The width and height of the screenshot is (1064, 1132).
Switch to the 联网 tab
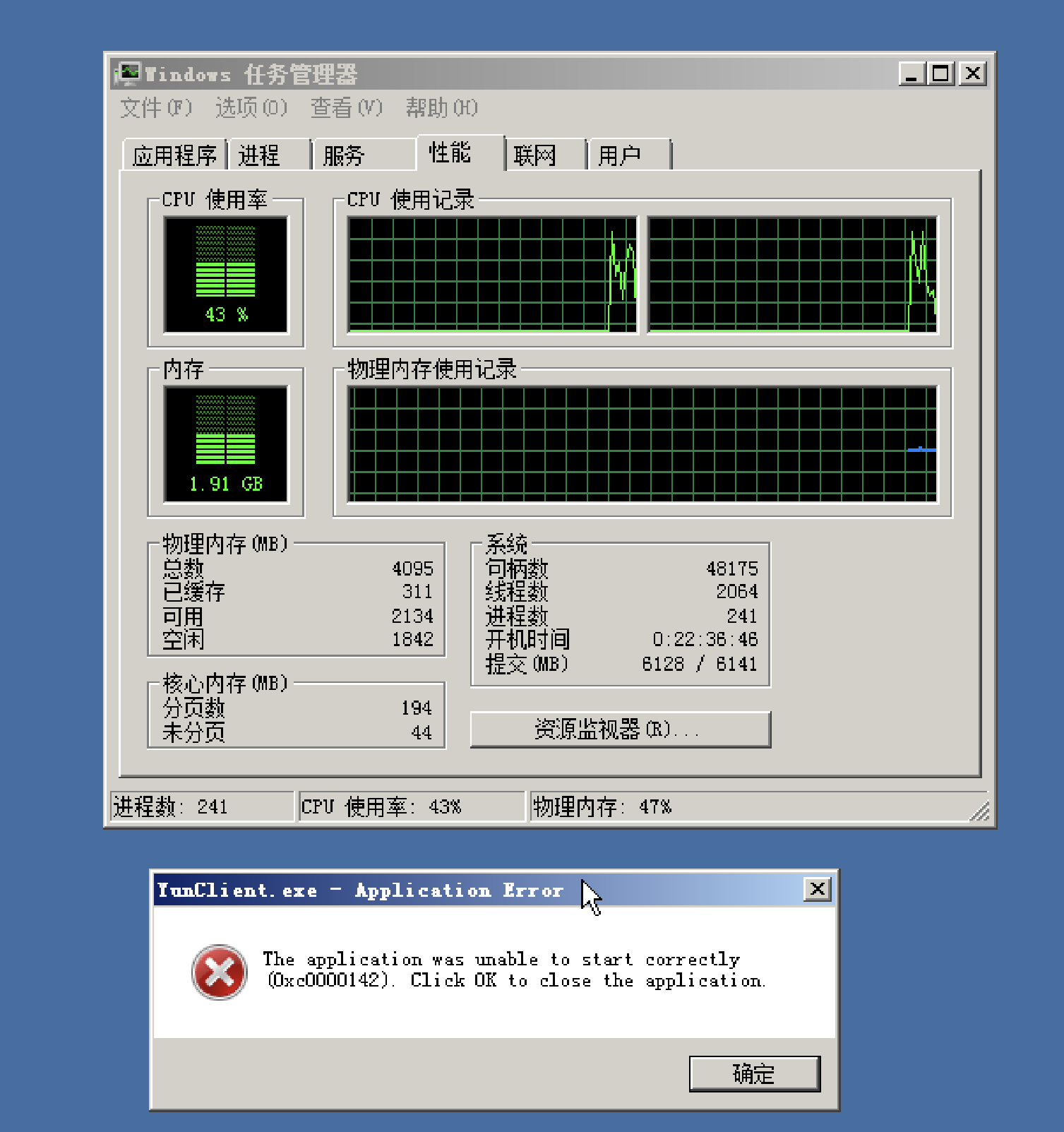pos(546,155)
